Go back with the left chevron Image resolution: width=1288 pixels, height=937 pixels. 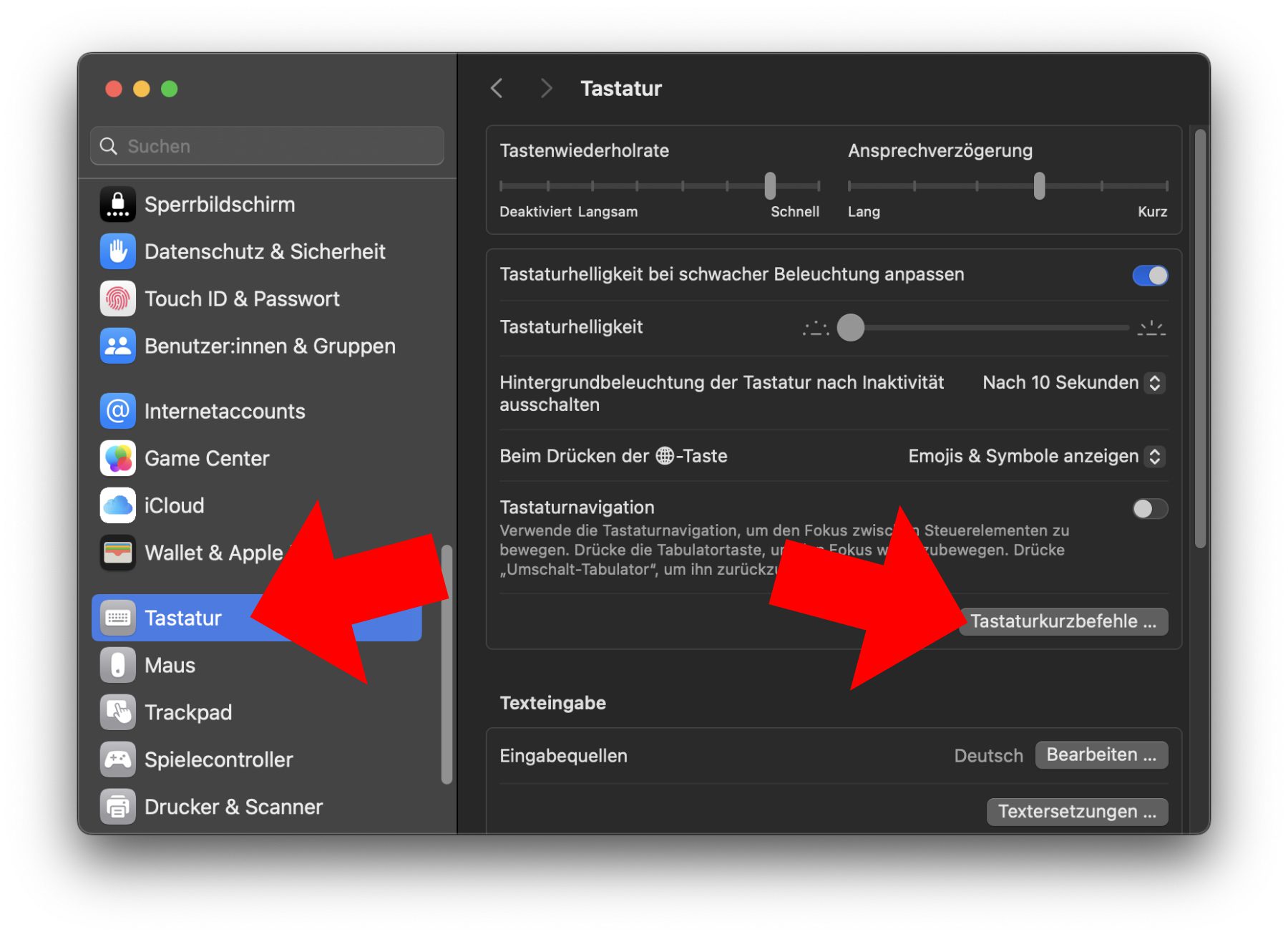tap(497, 89)
